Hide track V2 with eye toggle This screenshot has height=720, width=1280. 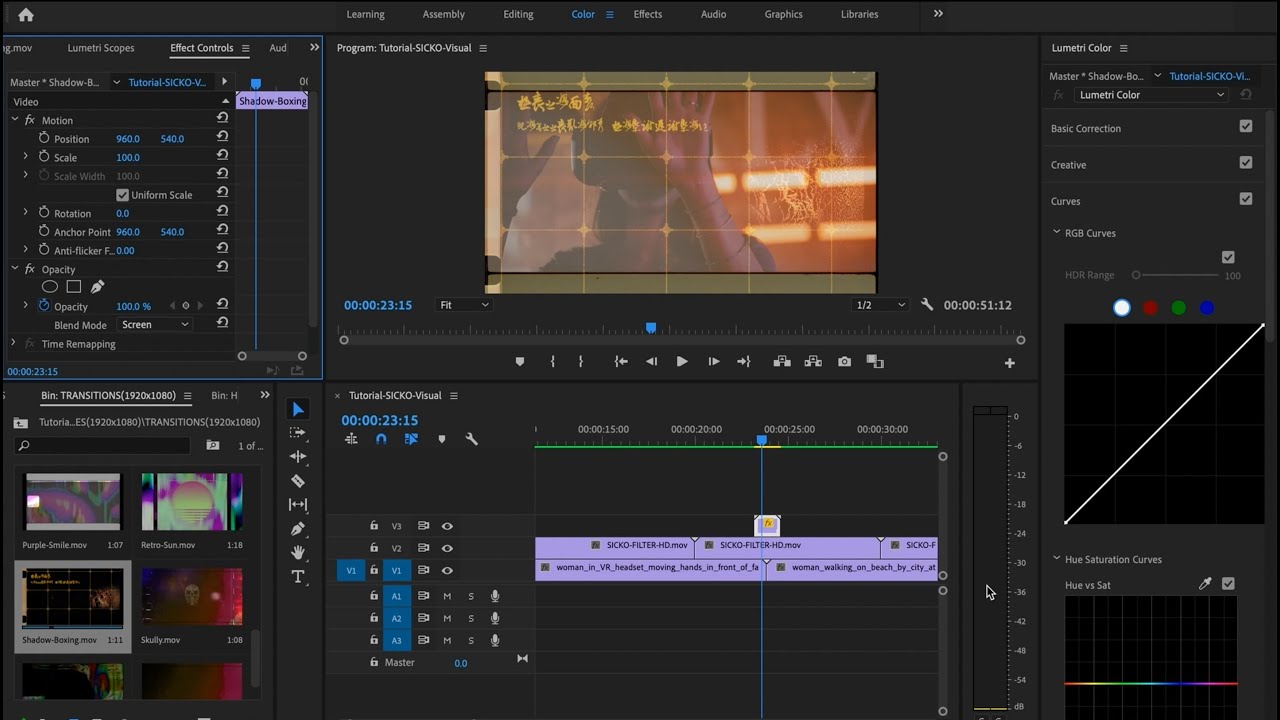(447, 548)
